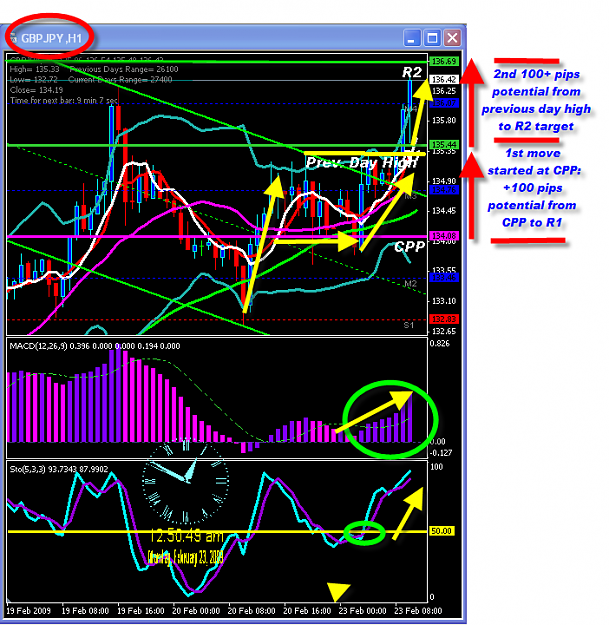This screenshot has height=625, width=609.
Task: Click the 12:50:49 am clock readout
Action: [186, 536]
